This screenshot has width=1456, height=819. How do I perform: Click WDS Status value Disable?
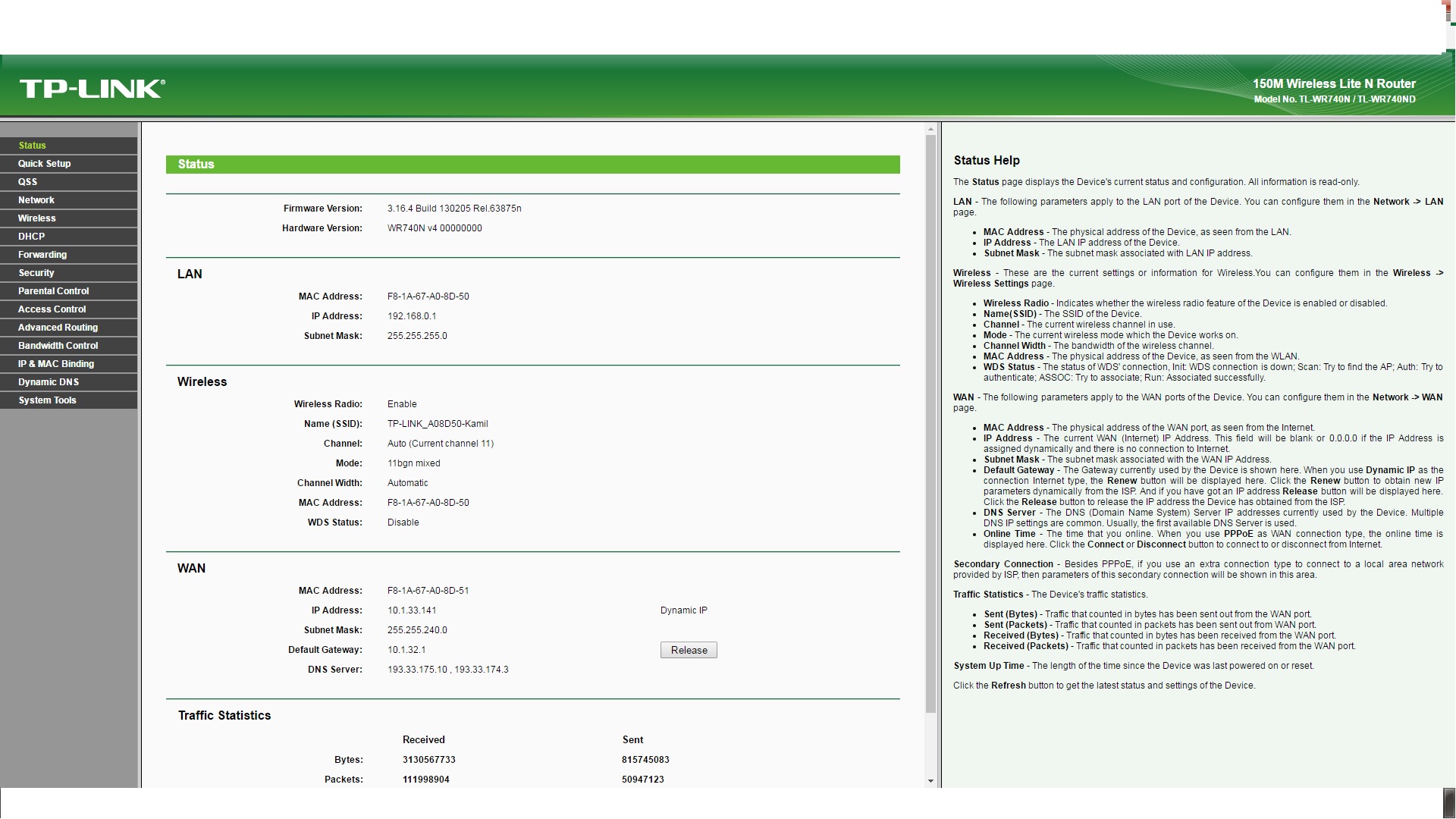click(403, 522)
